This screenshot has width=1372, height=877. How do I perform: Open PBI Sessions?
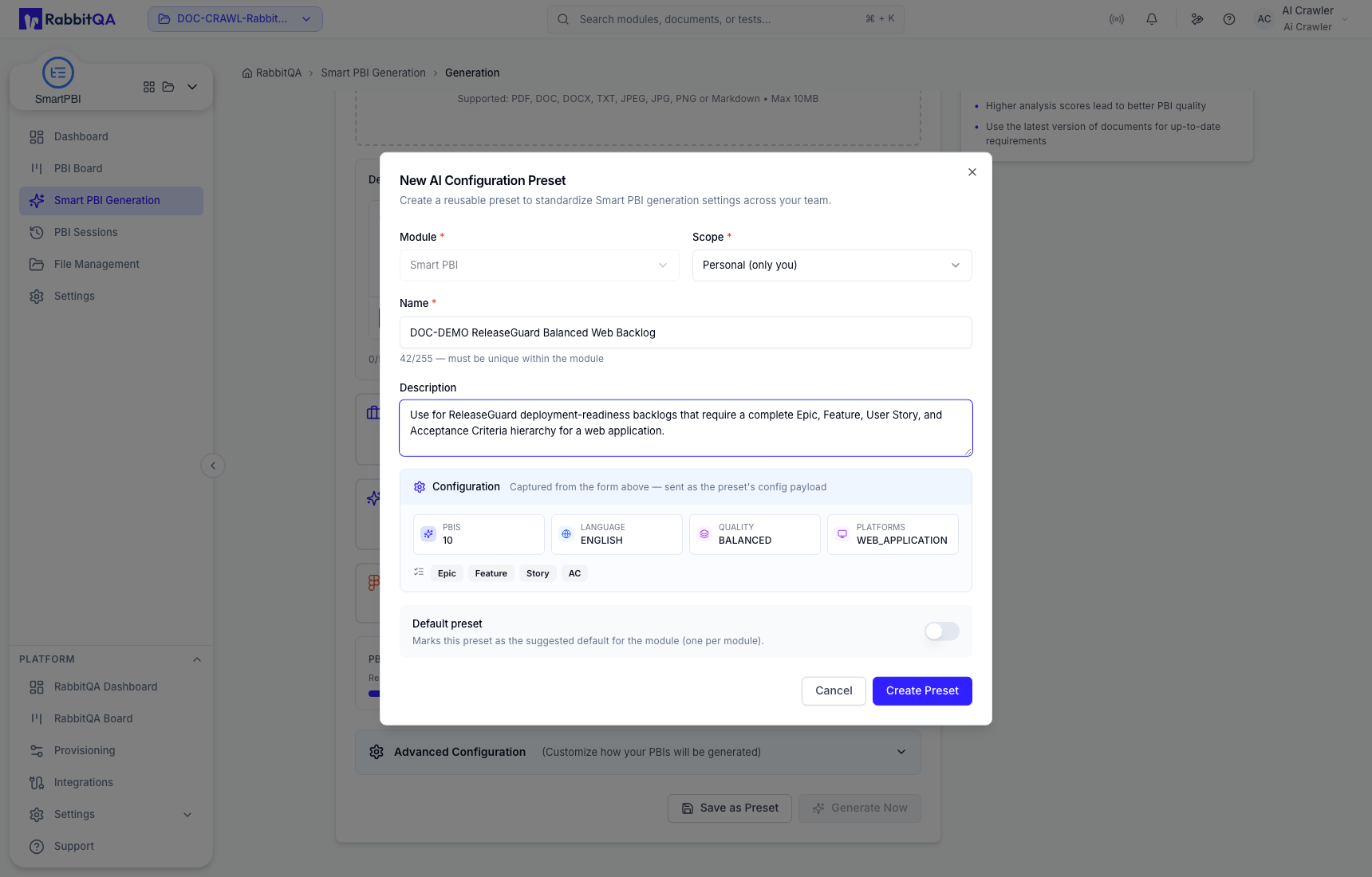[x=111, y=233]
